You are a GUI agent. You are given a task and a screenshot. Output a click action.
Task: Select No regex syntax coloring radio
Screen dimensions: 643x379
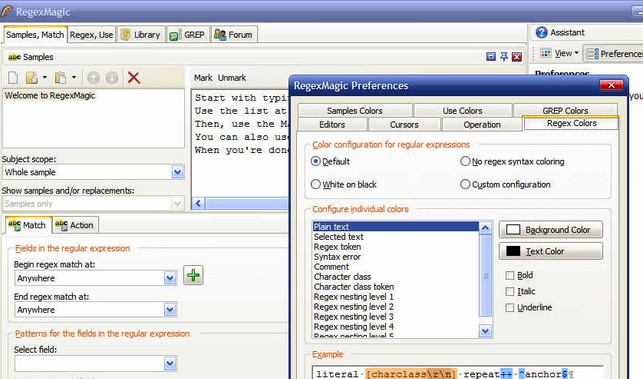point(465,161)
